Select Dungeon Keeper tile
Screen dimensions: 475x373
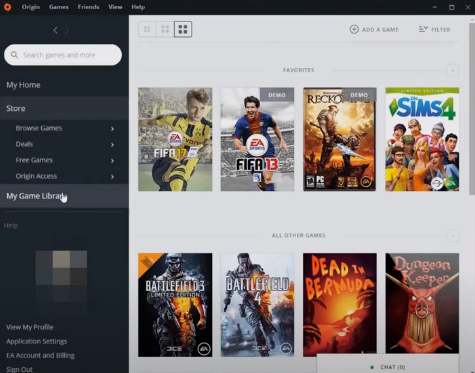(x=422, y=303)
